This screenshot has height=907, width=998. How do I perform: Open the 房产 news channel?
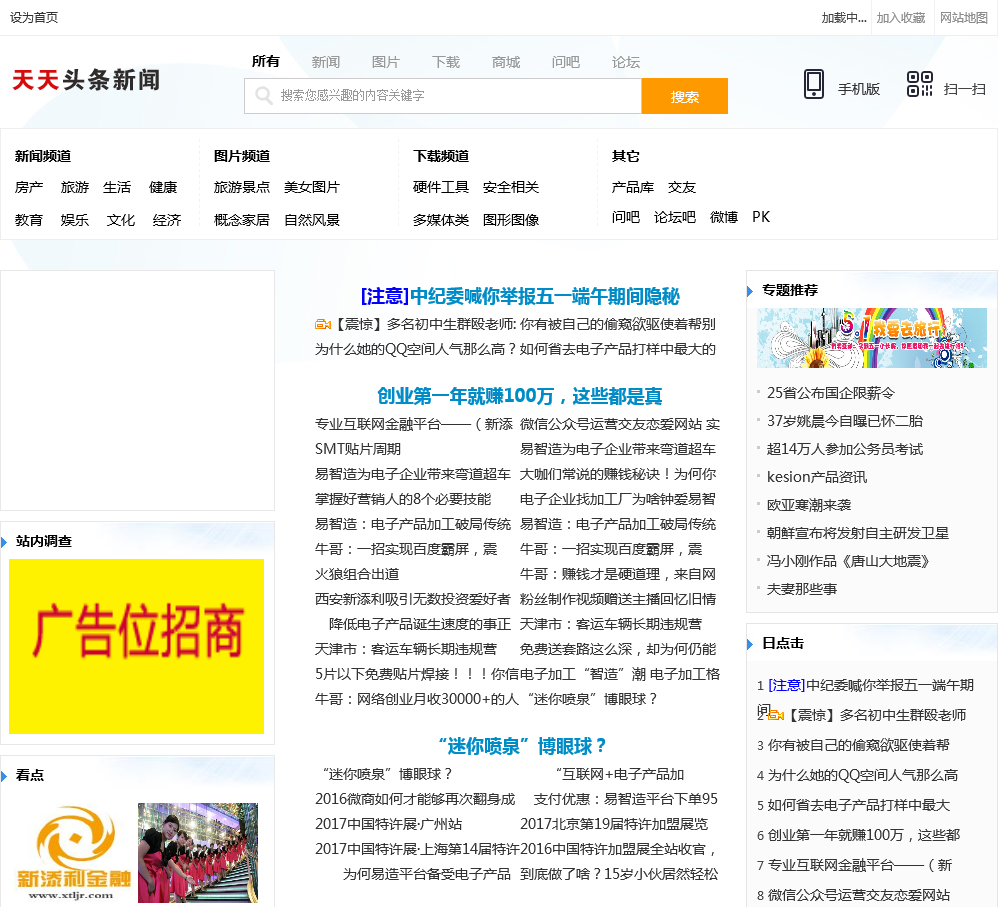pos(29,188)
